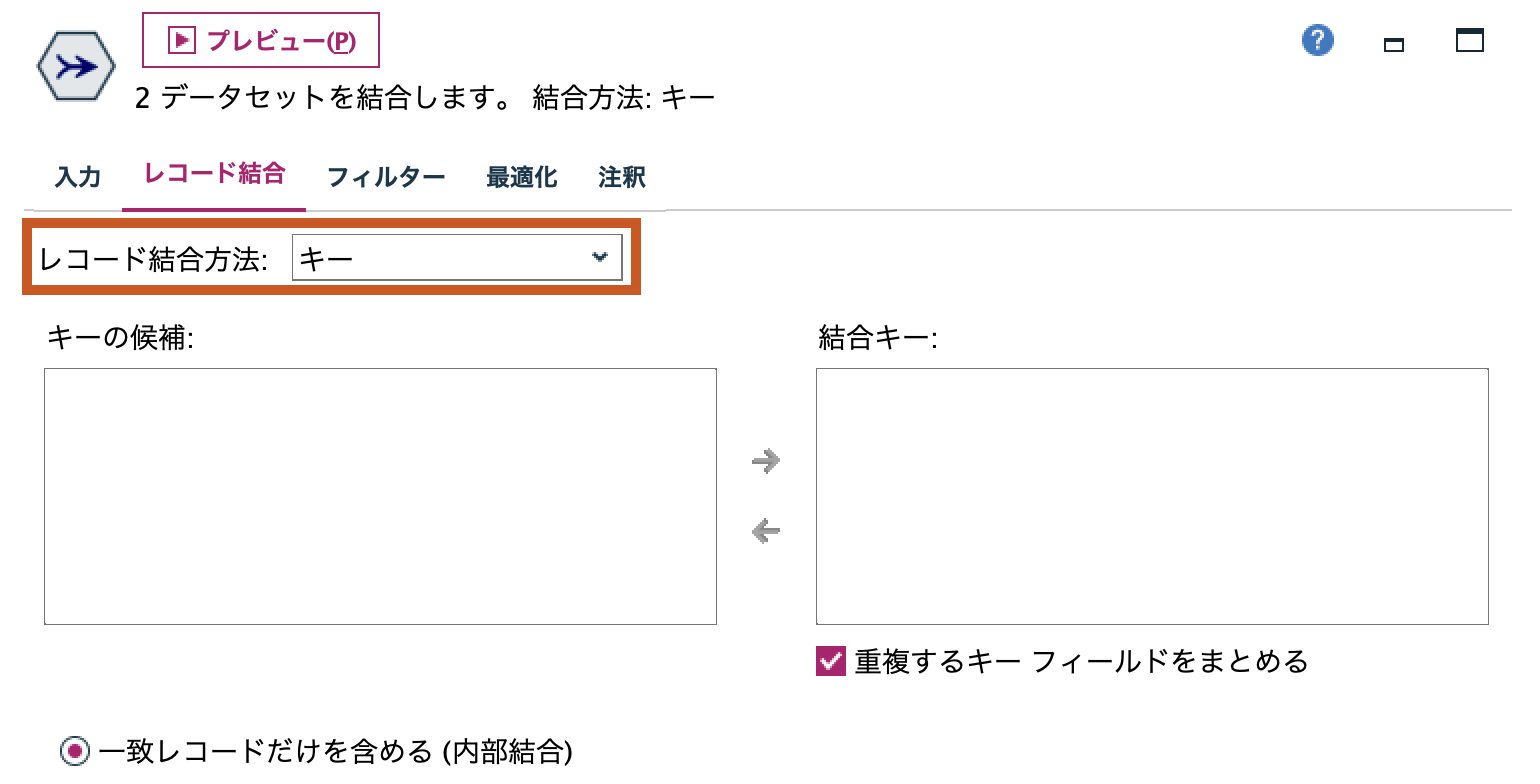Open the レコード結合方法 dropdown
Viewport: 1540px width, 784px height.
tap(457, 257)
